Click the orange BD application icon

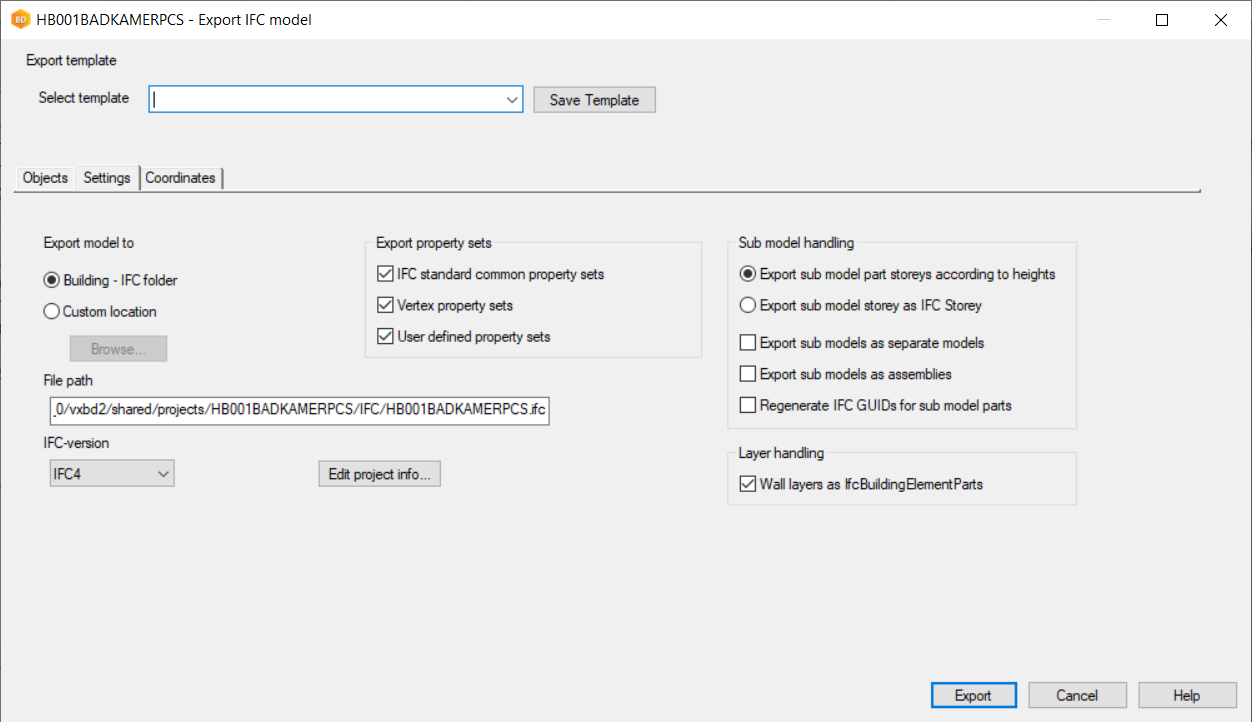tap(19, 19)
